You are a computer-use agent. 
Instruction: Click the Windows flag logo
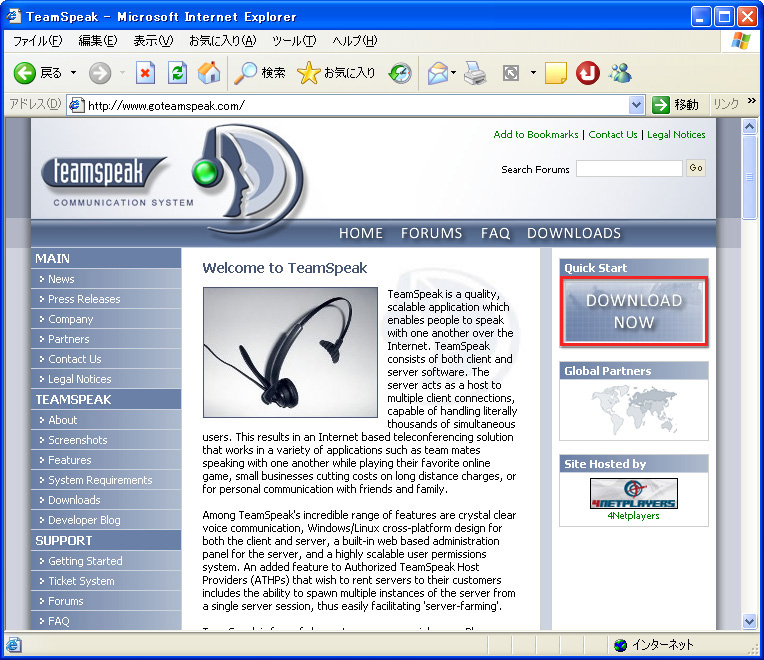point(741,40)
